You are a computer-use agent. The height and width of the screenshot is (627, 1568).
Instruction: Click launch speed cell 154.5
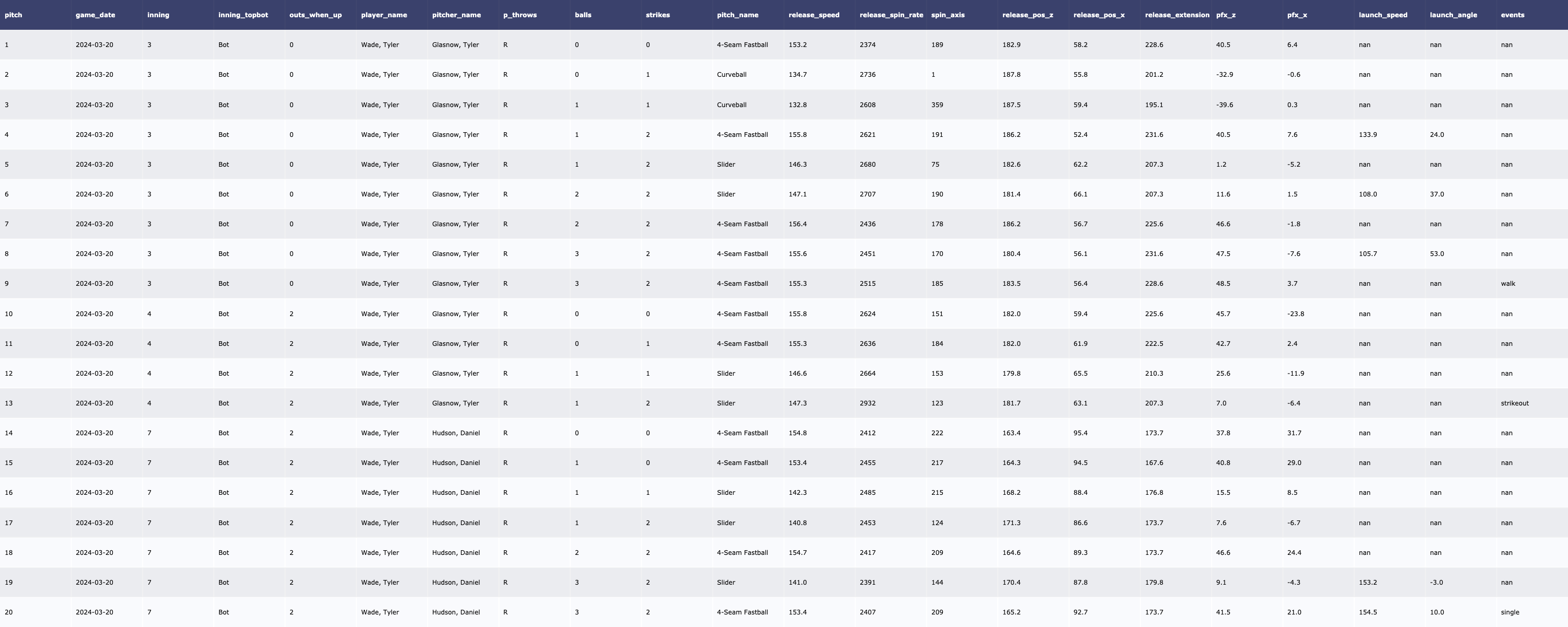point(1367,612)
